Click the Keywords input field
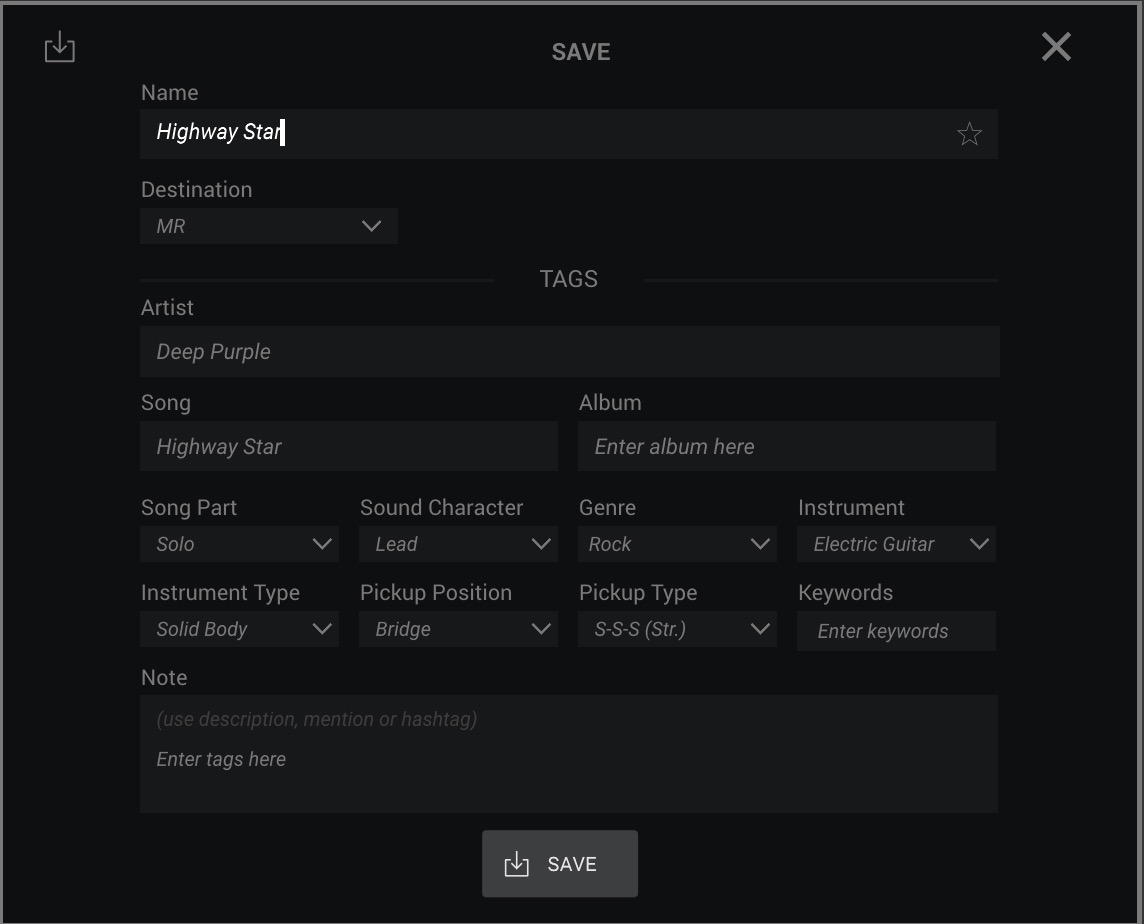This screenshot has width=1144, height=924. (x=896, y=631)
